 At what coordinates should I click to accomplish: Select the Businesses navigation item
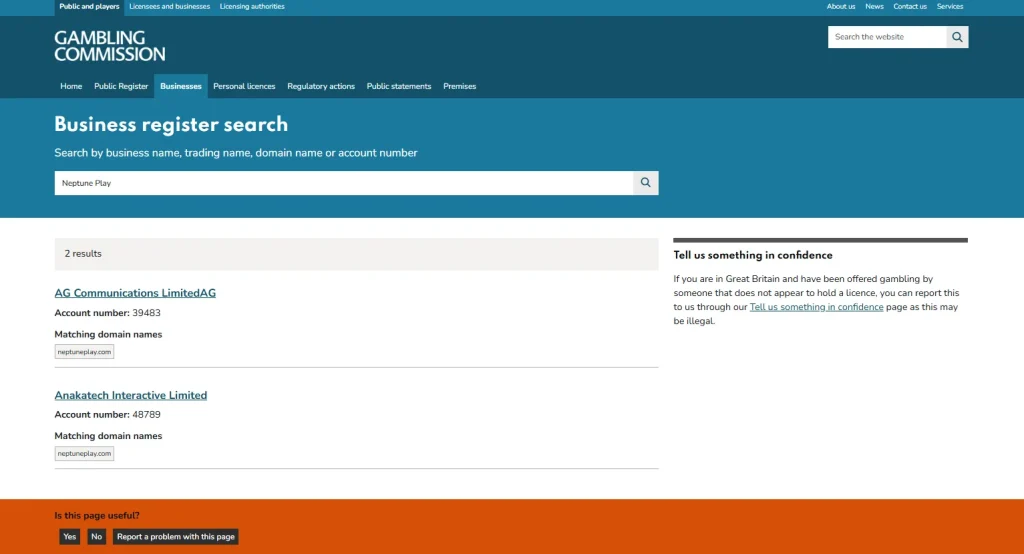(x=181, y=86)
